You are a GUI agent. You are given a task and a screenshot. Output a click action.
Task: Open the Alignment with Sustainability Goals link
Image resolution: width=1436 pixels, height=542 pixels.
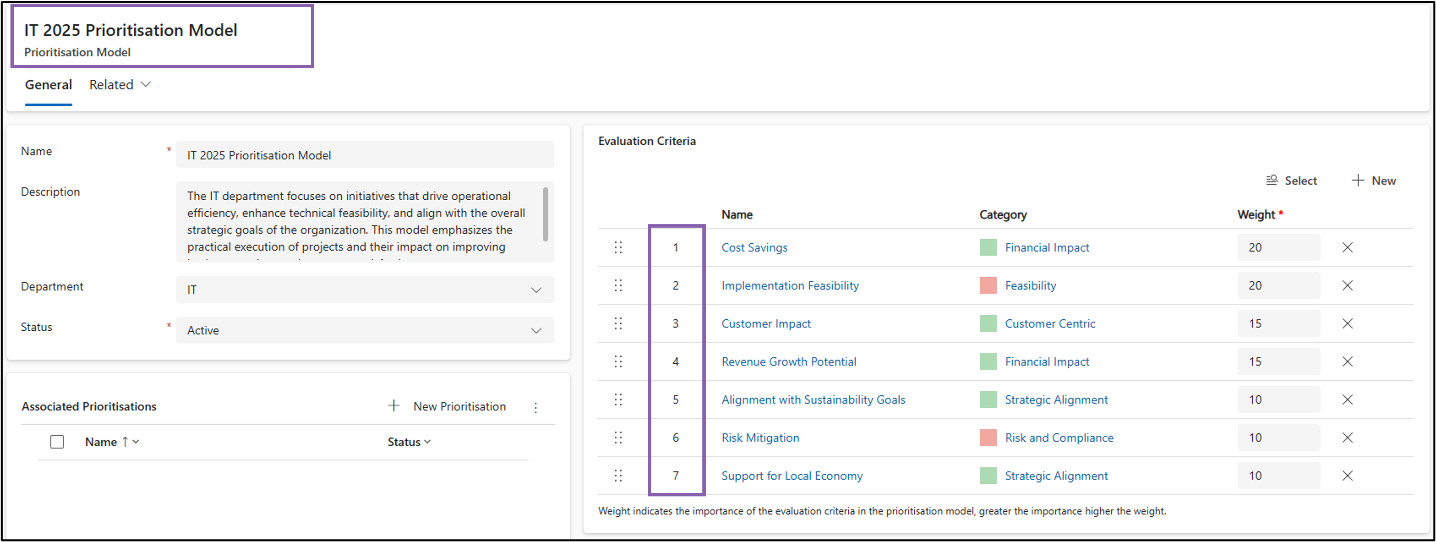(x=813, y=400)
